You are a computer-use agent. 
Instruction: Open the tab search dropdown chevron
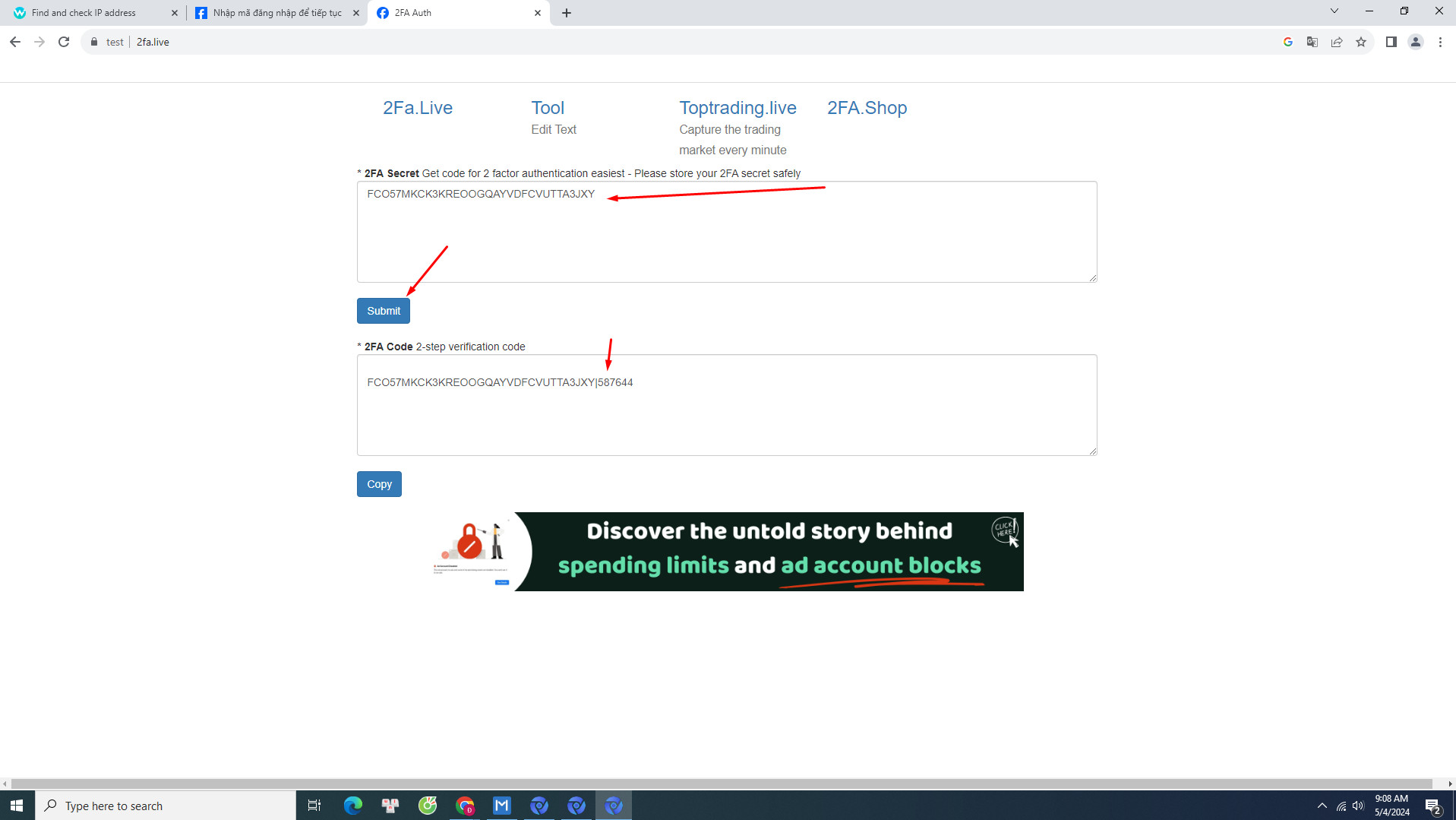[1334, 11]
